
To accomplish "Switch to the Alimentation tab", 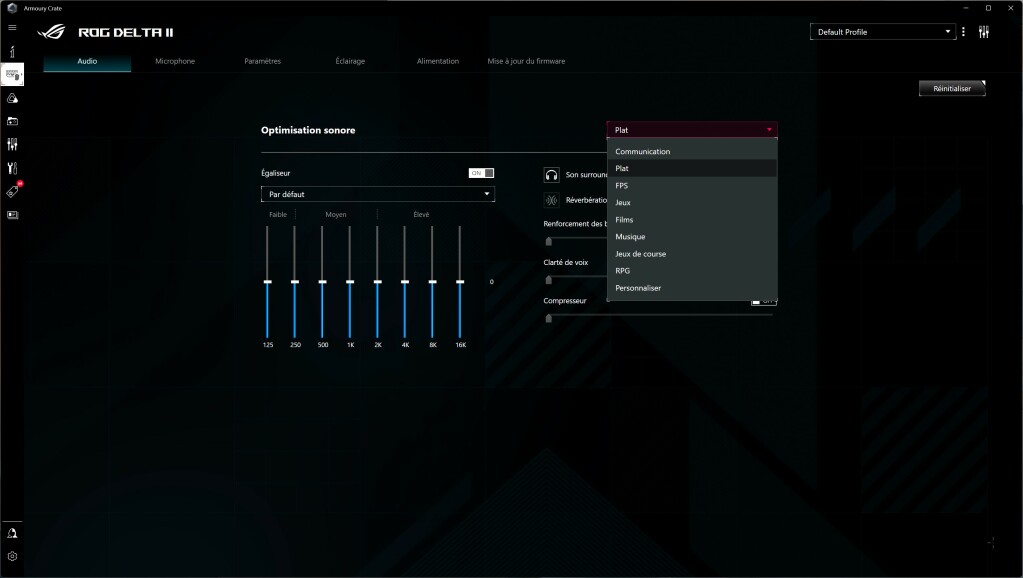I will click(x=438, y=61).
